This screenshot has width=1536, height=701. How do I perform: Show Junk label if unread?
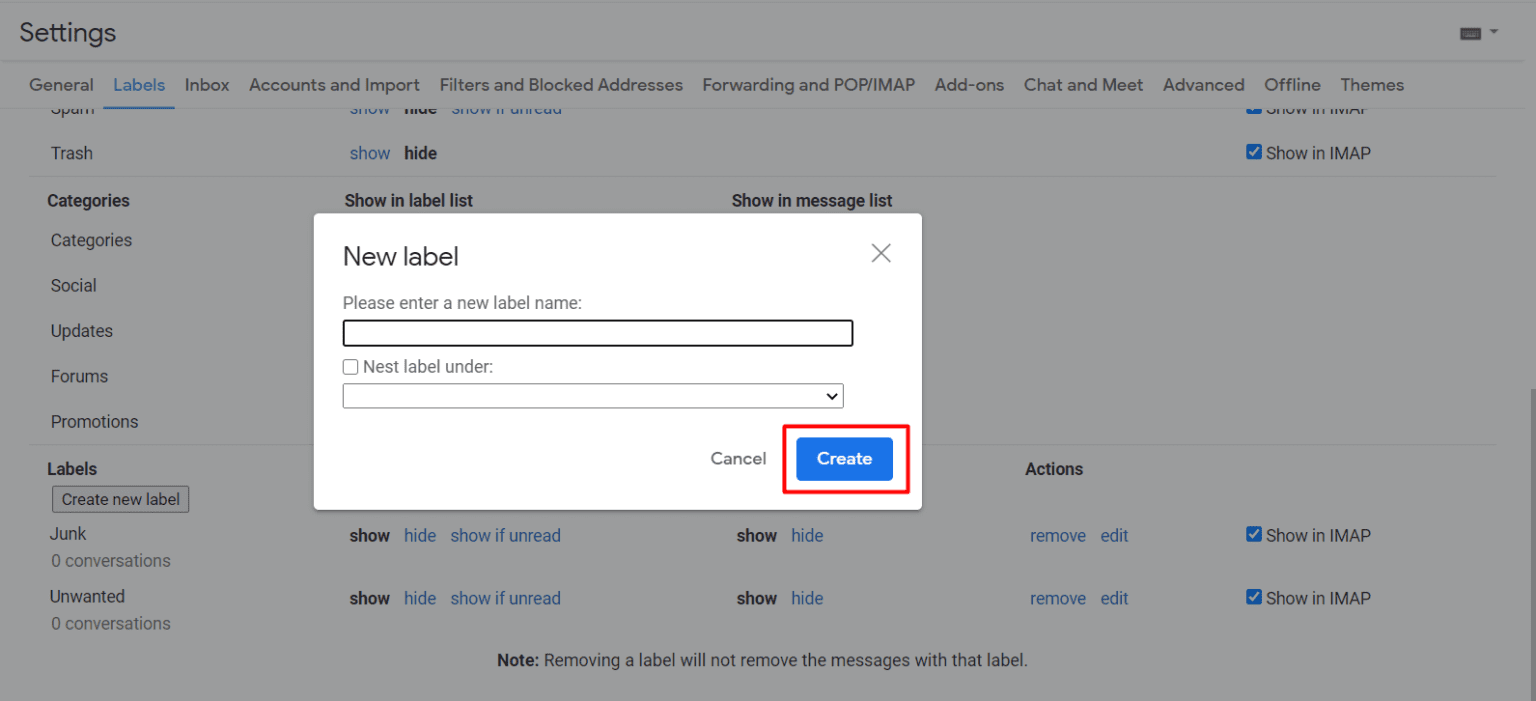click(x=505, y=535)
